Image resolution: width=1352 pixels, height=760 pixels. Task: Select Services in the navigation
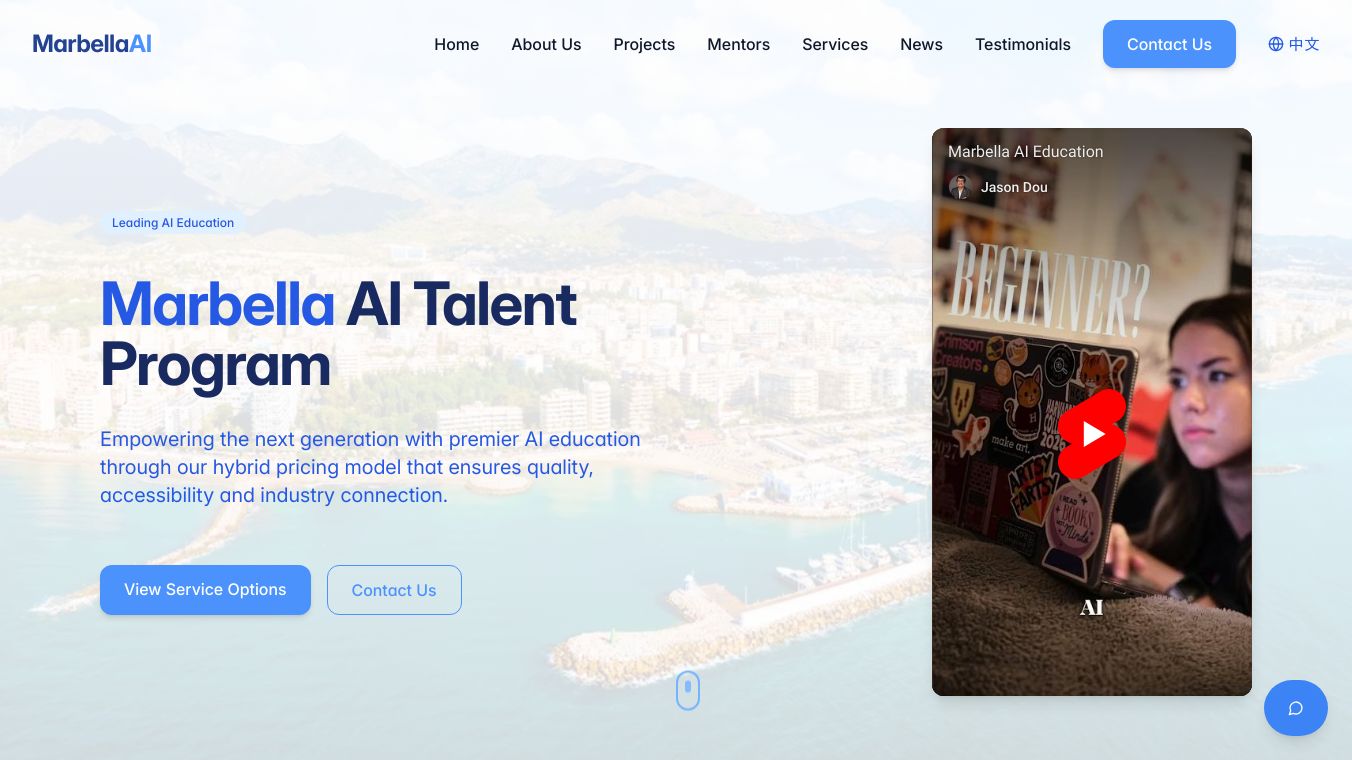point(835,44)
